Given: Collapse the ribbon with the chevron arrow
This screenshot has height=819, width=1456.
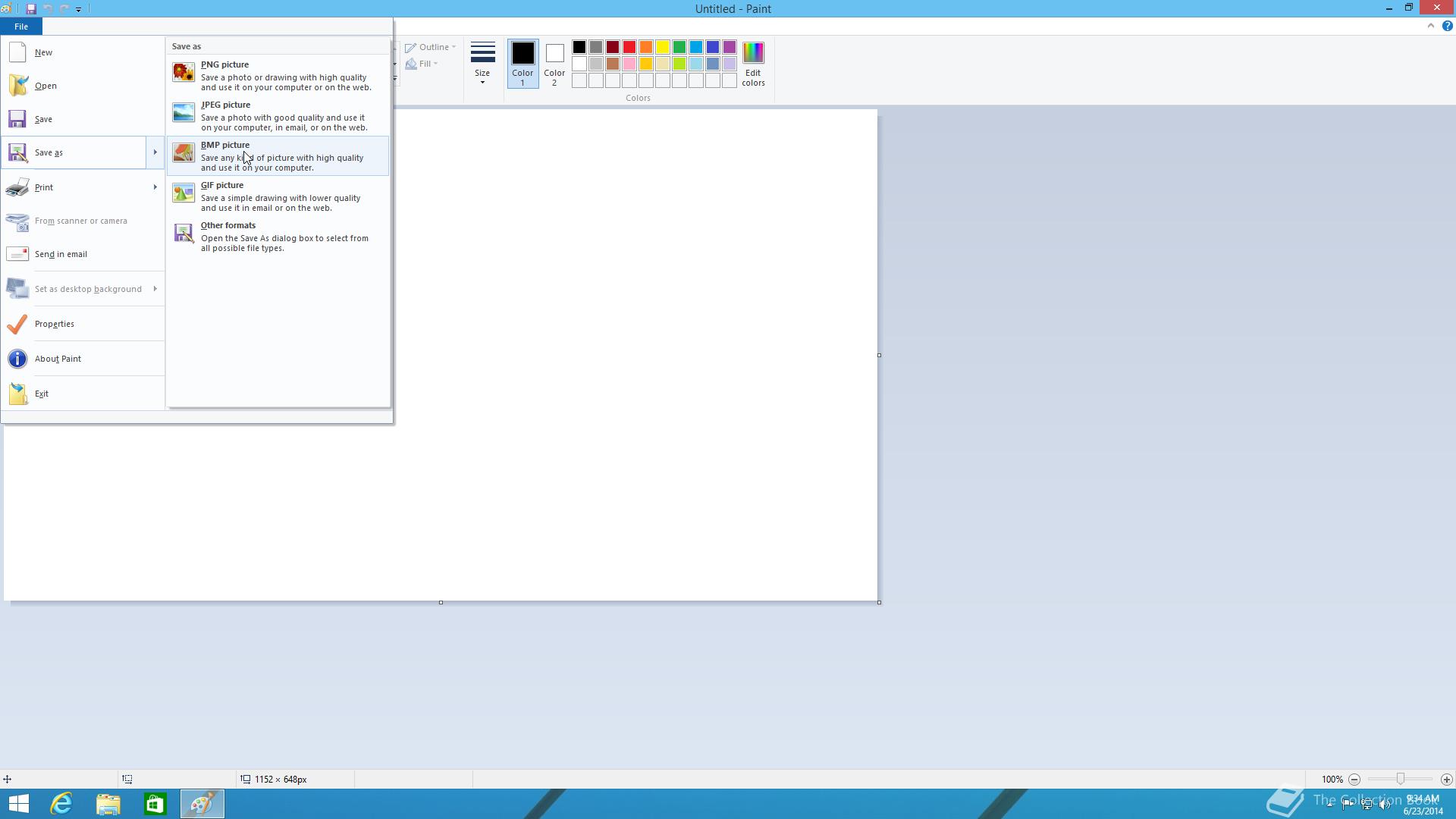Looking at the screenshot, I should point(1430,25).
